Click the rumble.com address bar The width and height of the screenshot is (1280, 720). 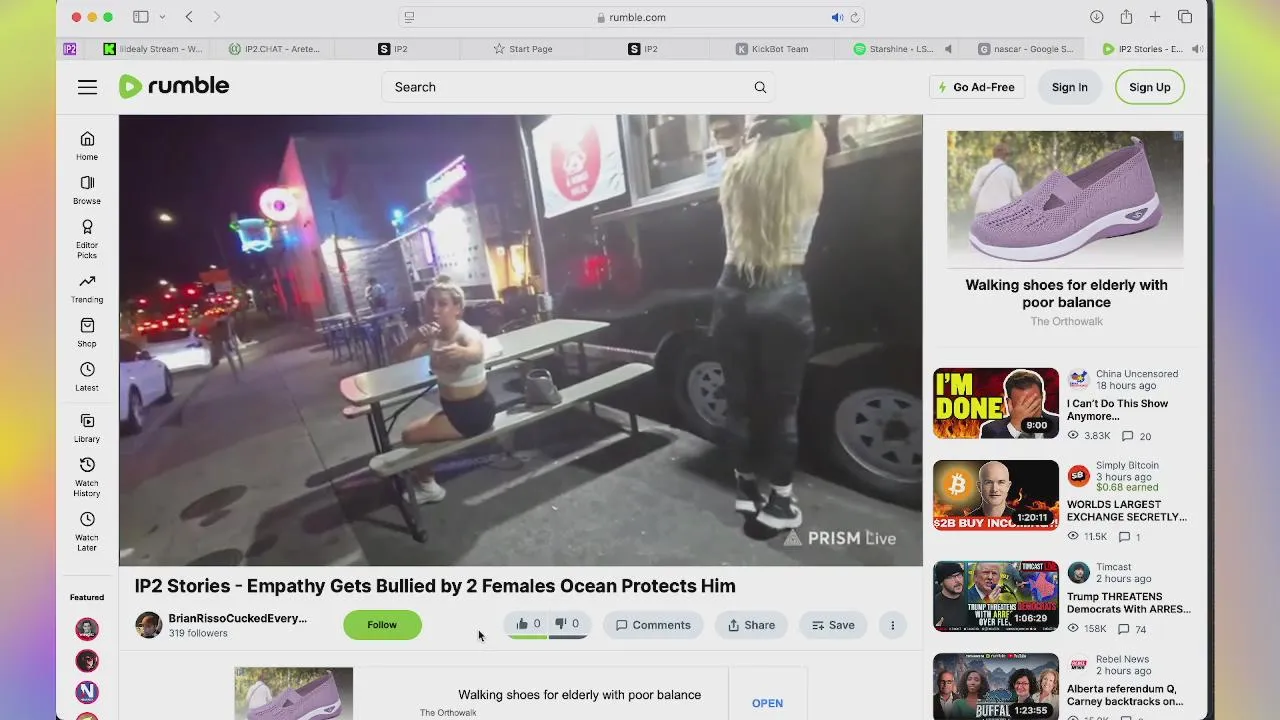(x=630, y=17)
